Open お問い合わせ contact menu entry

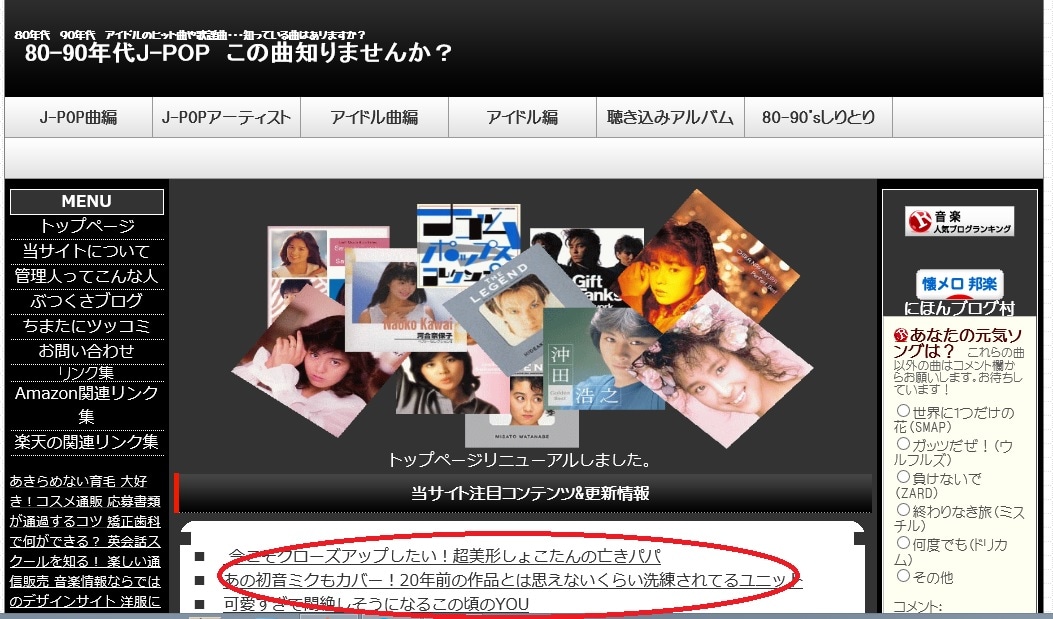click(x=87, y=350)
